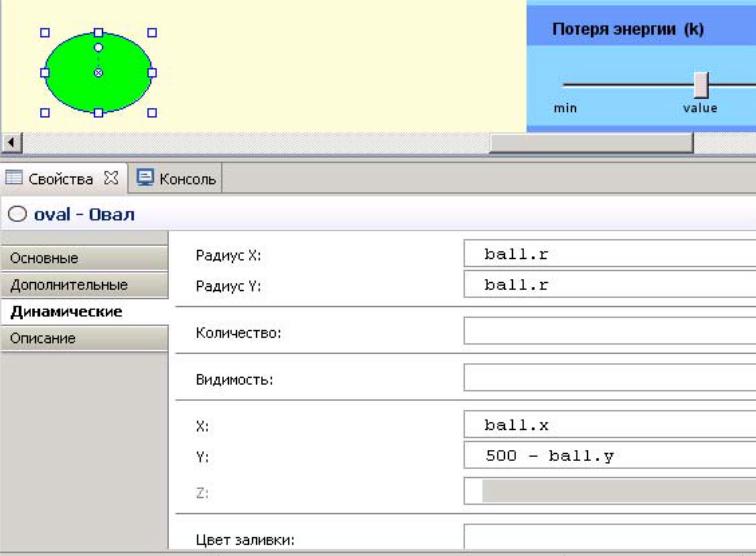Click the Потеря энергии slider thumb
The image size is (756, 556).
point(701,85)
